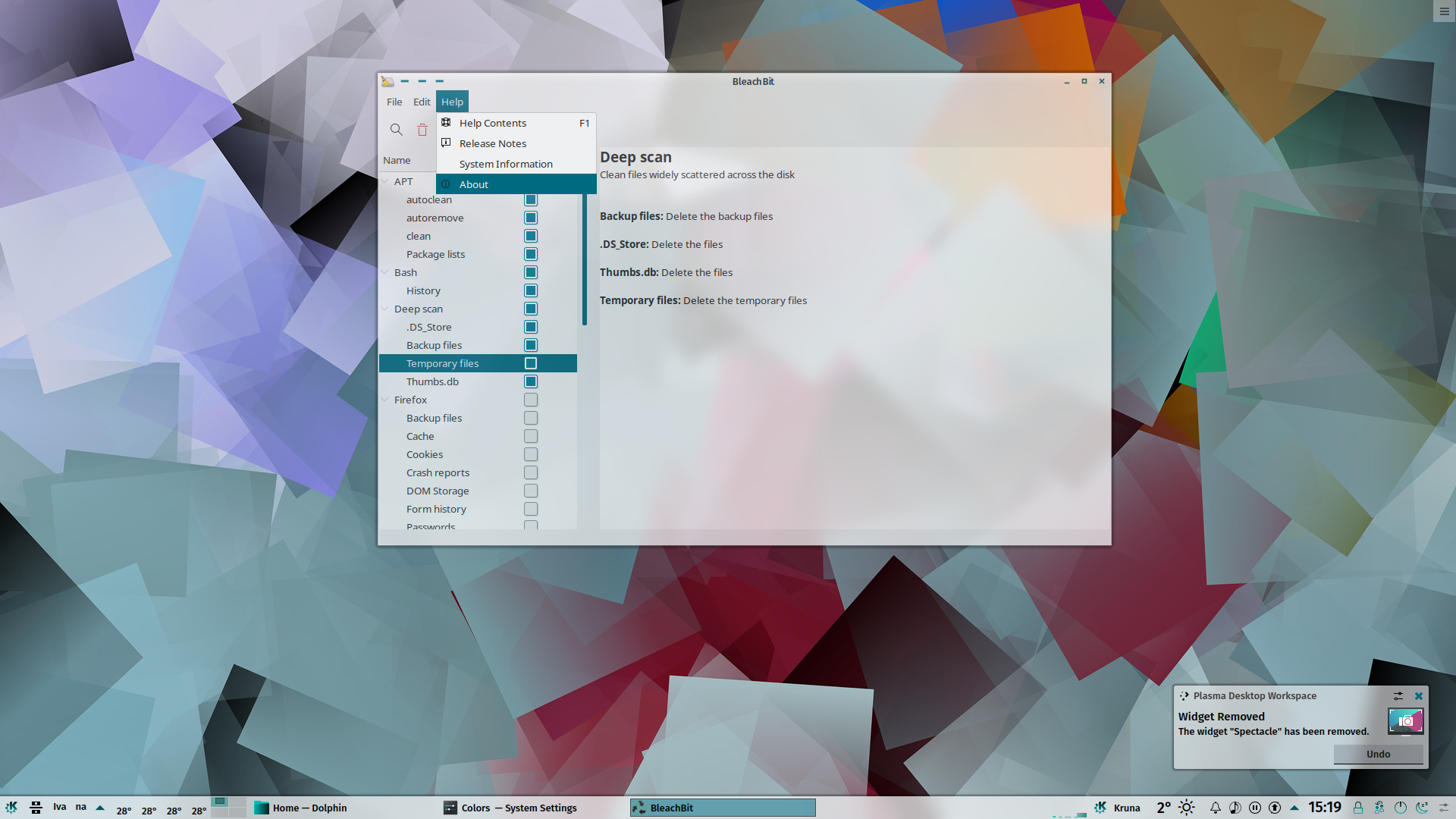Click the info bubble icon beside Release Notes

coord(446,143)
